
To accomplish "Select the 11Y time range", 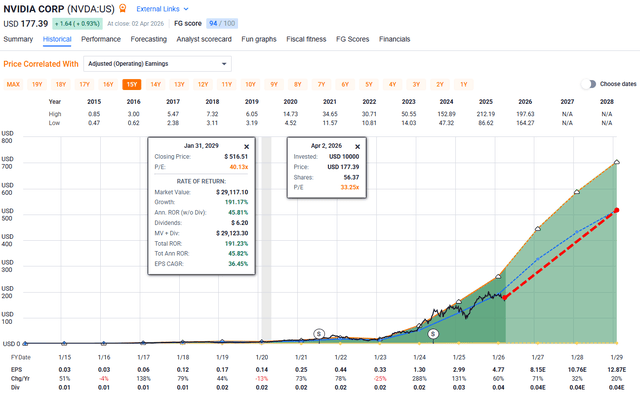I will 227,85.
